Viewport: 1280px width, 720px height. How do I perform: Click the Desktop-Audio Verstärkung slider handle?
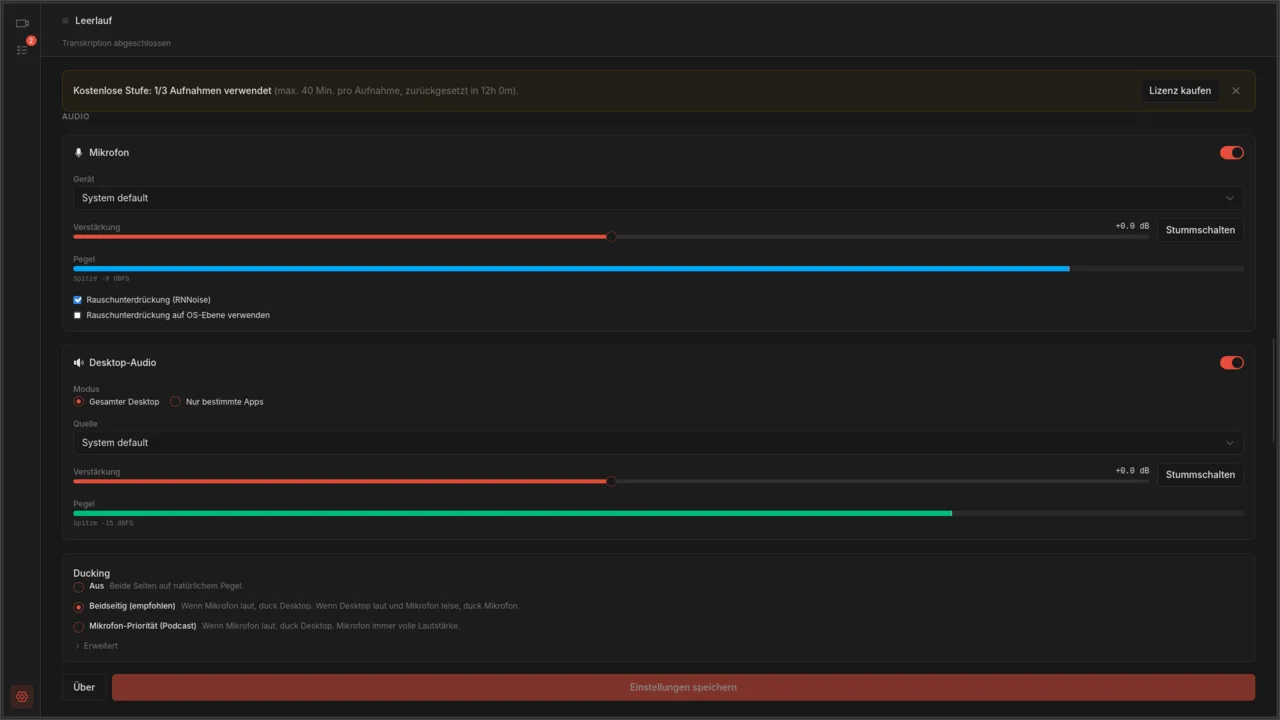tap(611, 482)
